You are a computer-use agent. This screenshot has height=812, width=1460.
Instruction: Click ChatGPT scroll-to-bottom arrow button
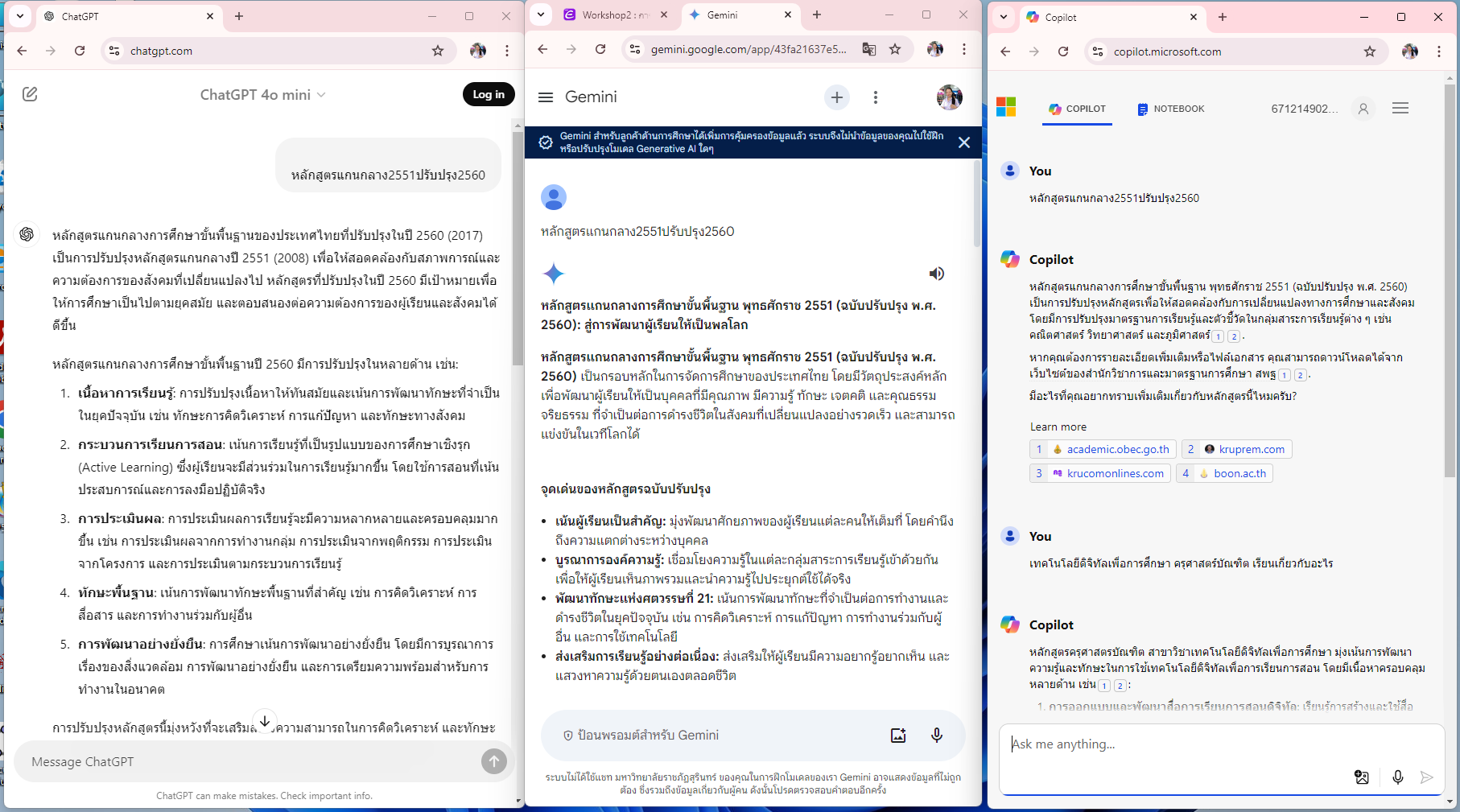[265, 720]
